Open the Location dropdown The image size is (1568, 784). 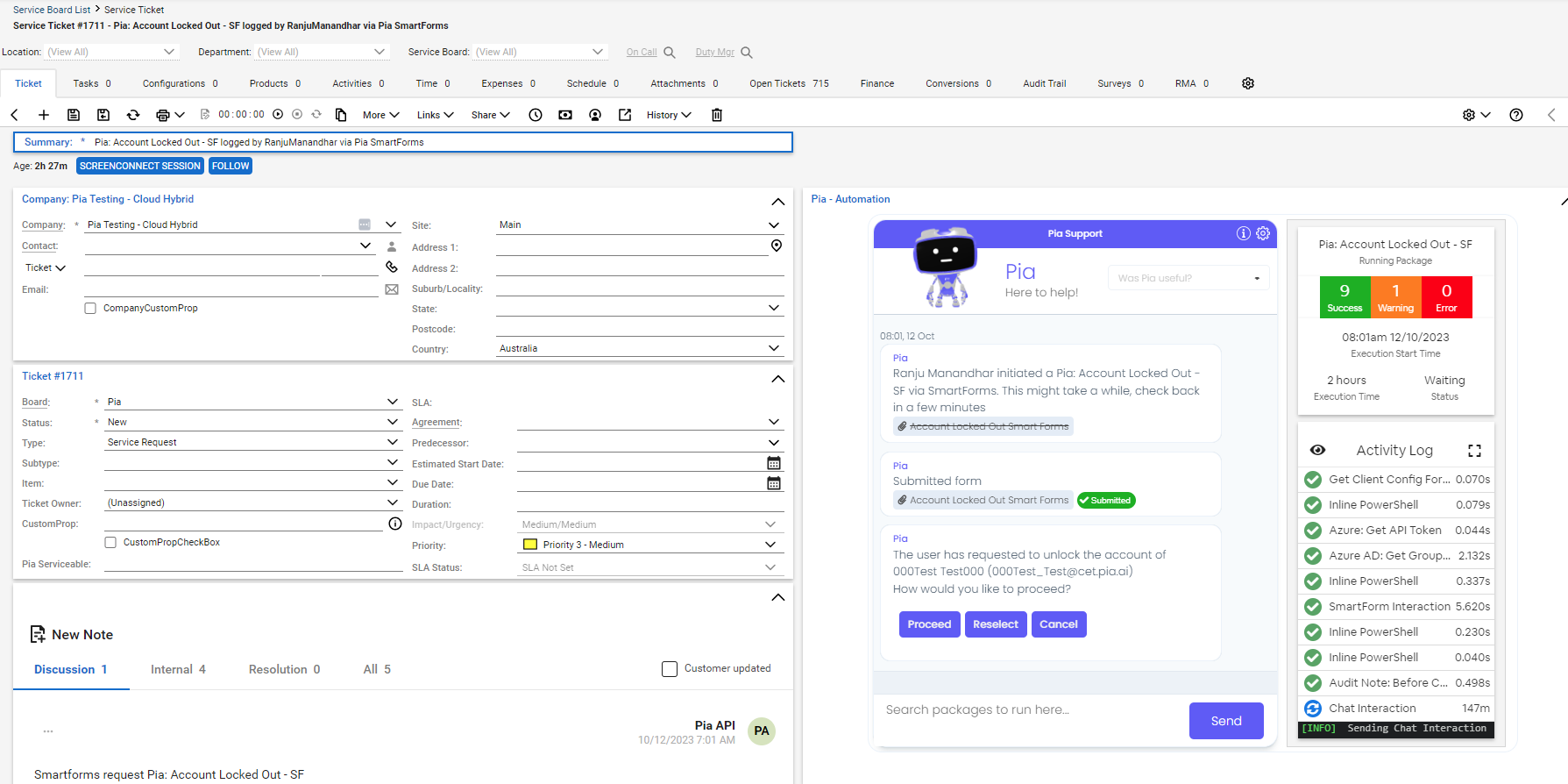coord(112,52)
